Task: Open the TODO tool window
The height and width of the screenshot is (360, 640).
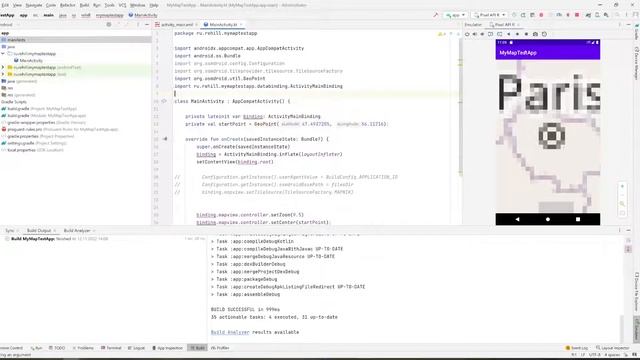Action: tap(57, 348)
